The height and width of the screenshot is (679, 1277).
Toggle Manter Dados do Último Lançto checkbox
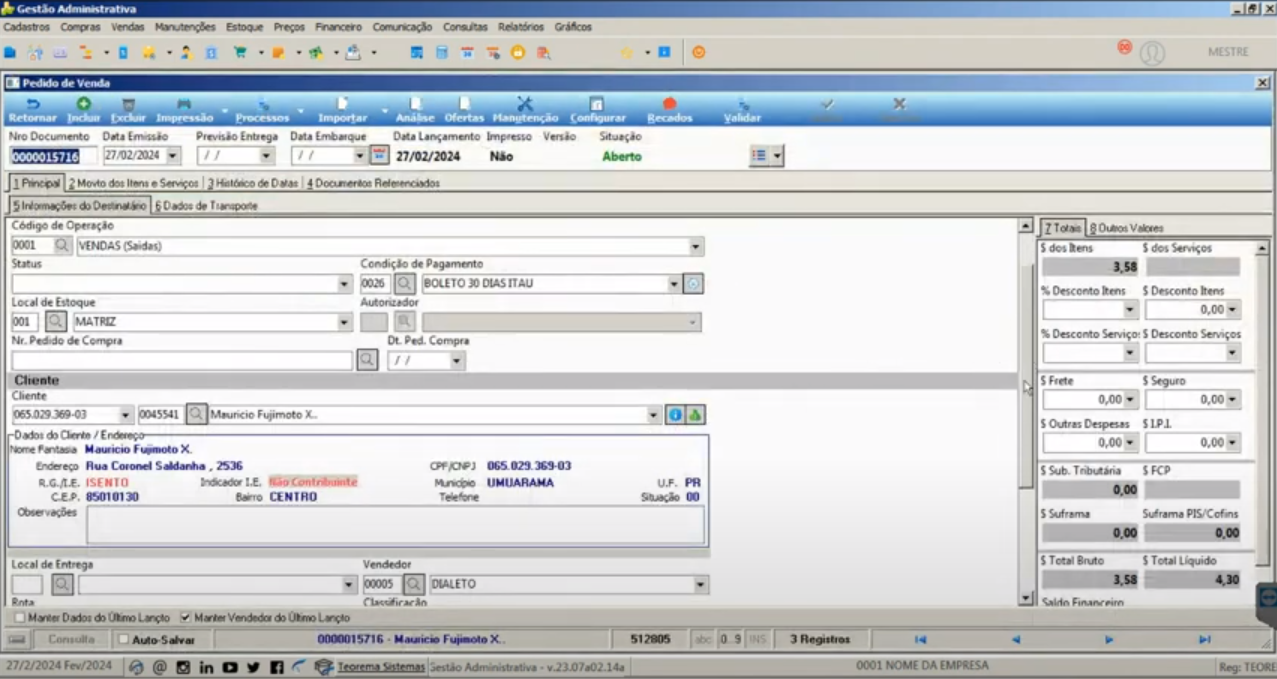click(x=20, y=618)
